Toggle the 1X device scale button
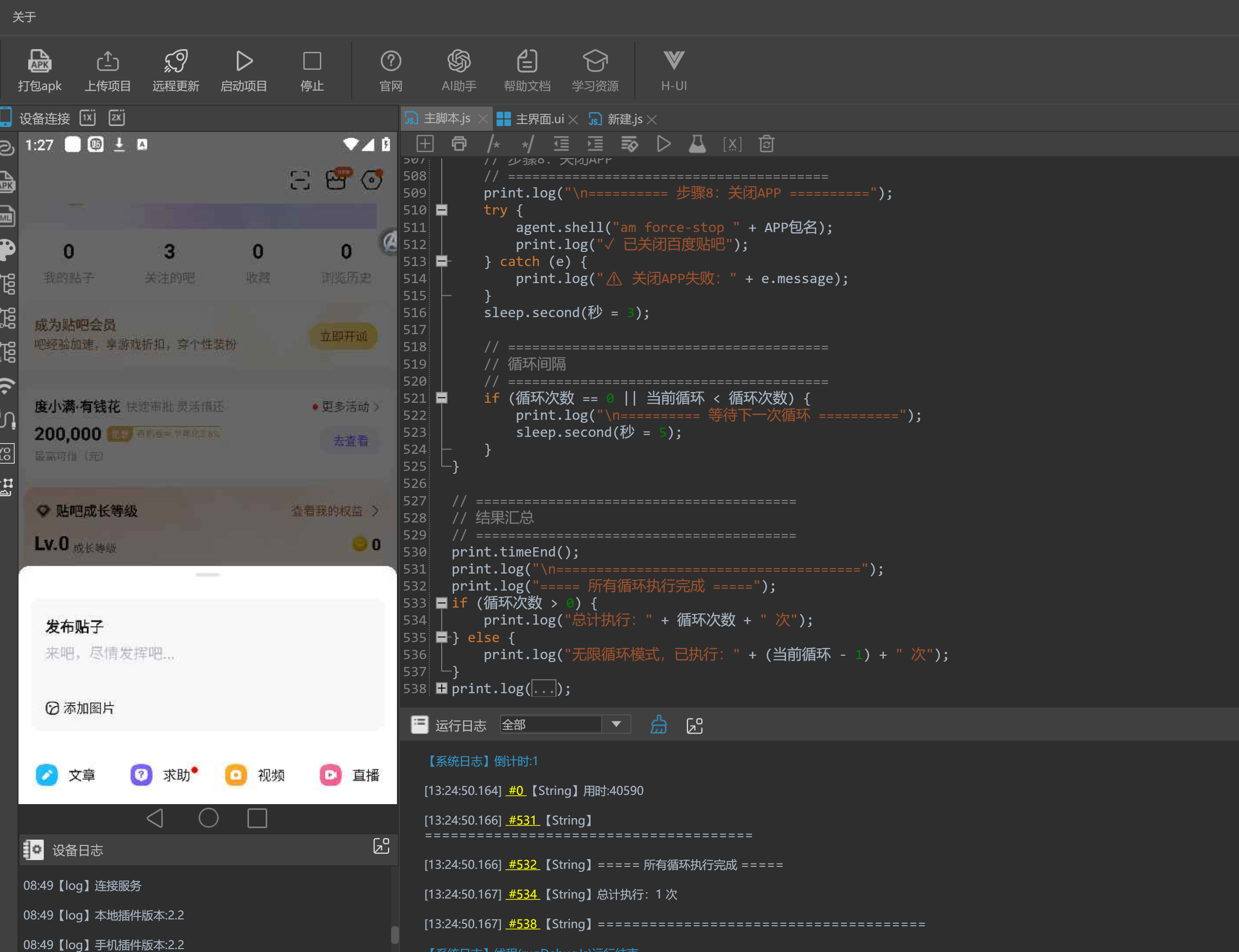Viewport: 1239px width, 952px height. (x=88, y=117)
